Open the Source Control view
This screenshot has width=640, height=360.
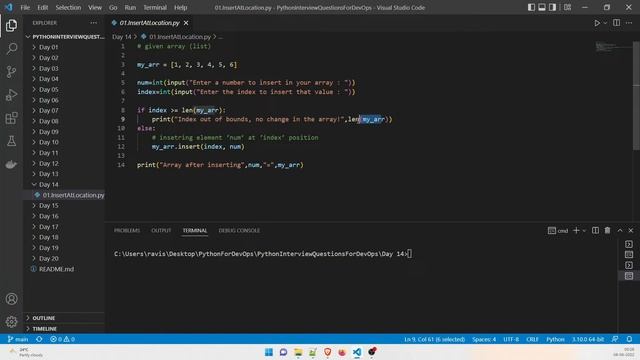[x=11, y=72]
